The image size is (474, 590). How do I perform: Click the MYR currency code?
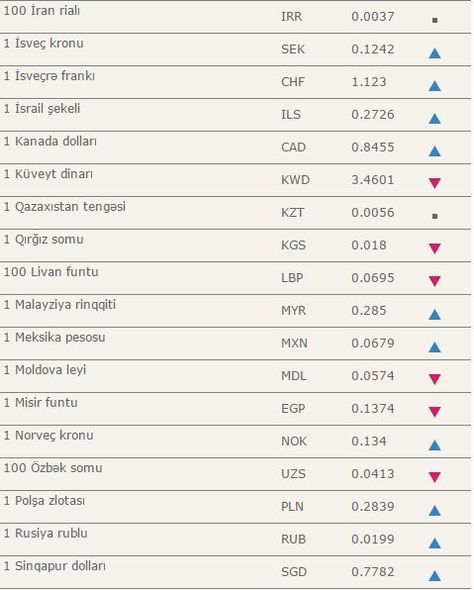pyautogui.click(x=293, y=311)
